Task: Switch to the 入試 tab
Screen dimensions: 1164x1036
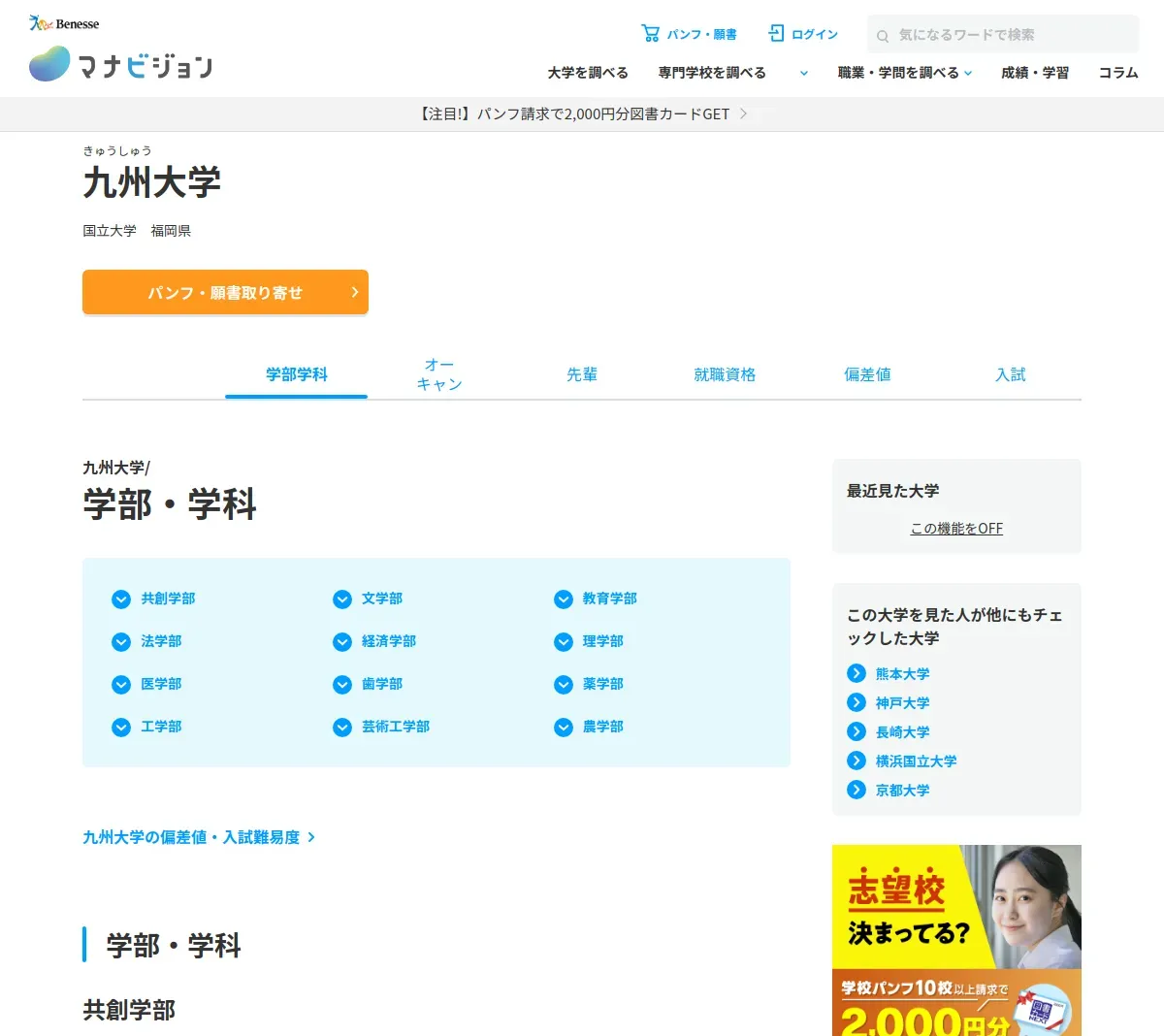Action: [x=1010, y=374]
